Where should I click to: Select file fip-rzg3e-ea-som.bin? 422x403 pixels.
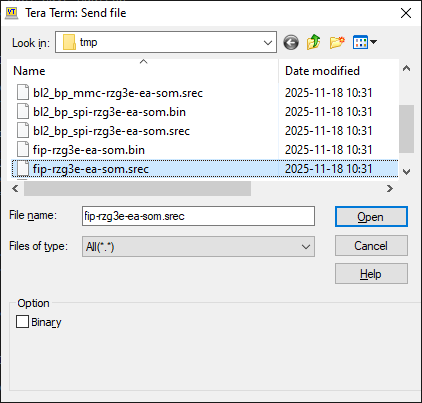(x=89, y=150)
